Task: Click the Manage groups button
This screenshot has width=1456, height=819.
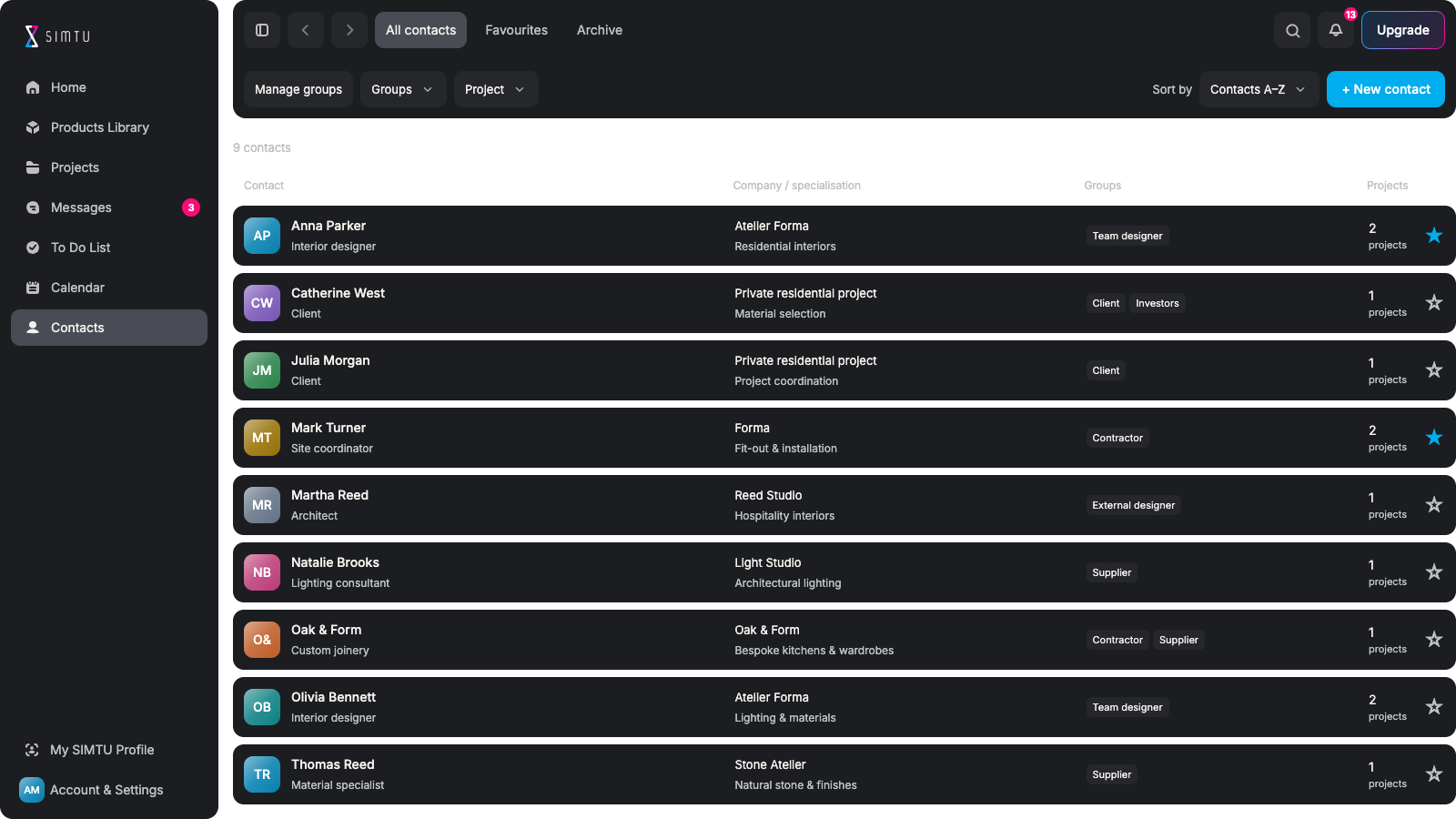Action: point(298,89)
